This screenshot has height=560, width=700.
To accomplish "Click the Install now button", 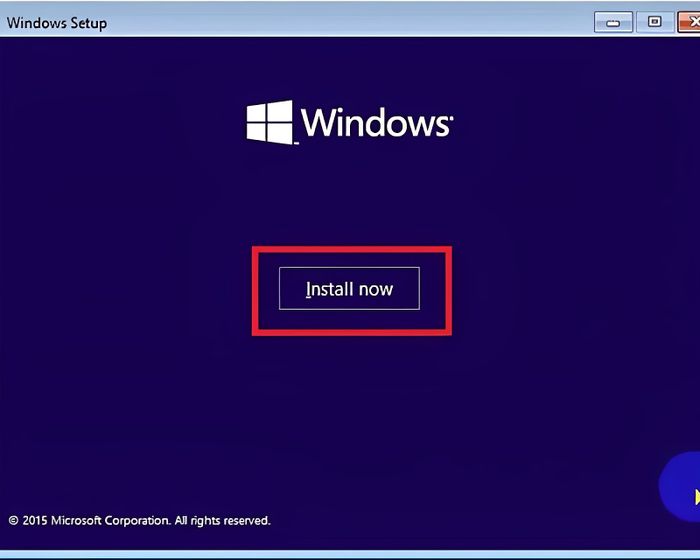I will 349,288.
